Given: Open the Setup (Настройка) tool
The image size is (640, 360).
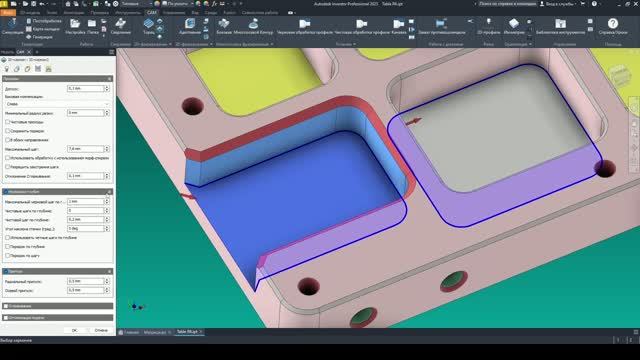Looking at the screenshot, I should pos(75,26).
